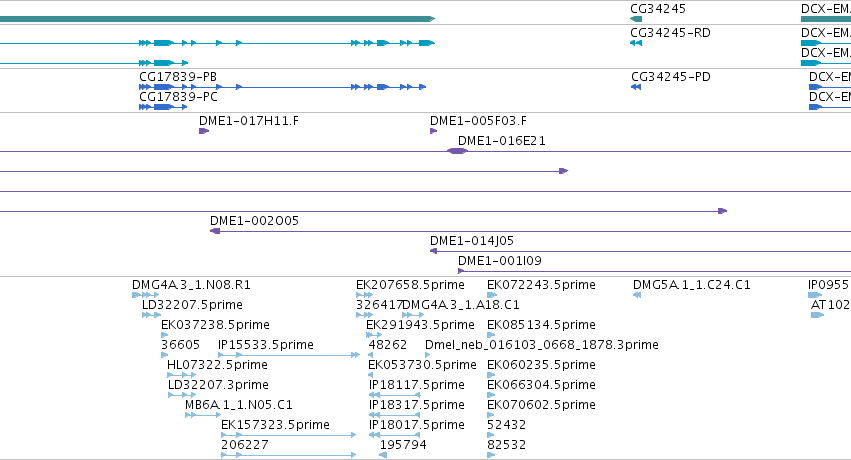Select the EK085134.5prime label
The width and height of the screenshot is (851, 460).
click(541, 325)
